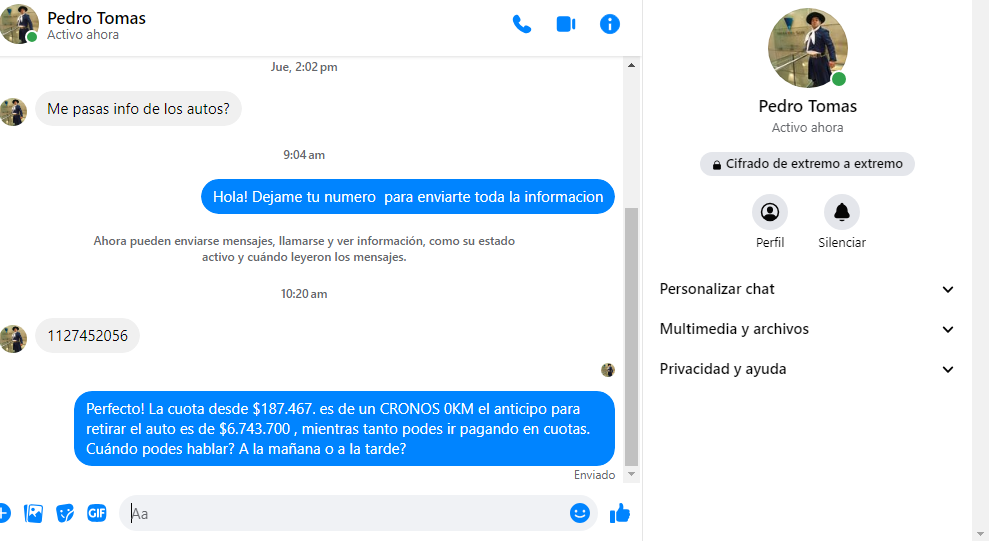Send a thumbs-up like
Screen dimensions: 989x541
[620, 513]
